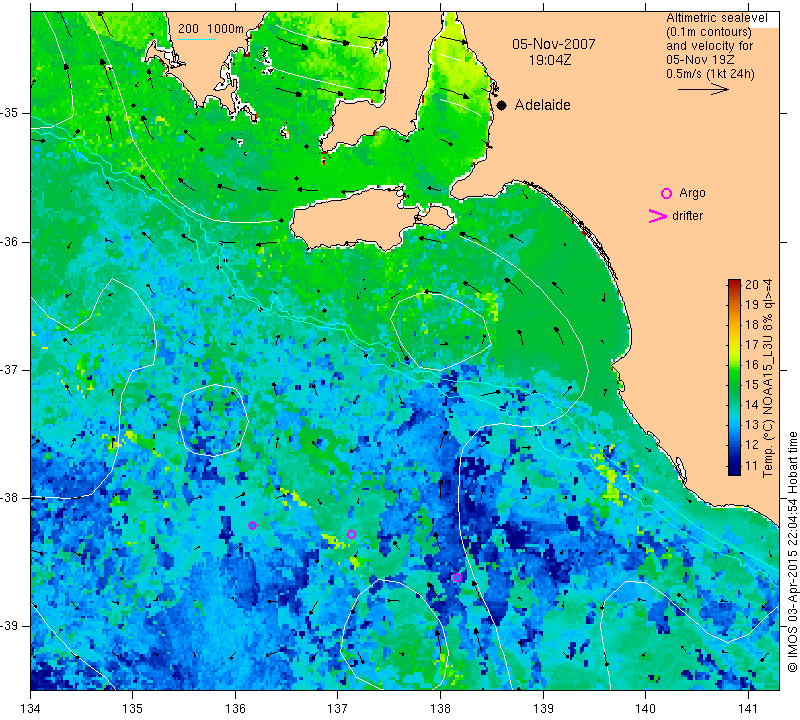Click the IMOS copyright timestamp text
The width and height of the screenshot is (800, 720).
[792, 552]
